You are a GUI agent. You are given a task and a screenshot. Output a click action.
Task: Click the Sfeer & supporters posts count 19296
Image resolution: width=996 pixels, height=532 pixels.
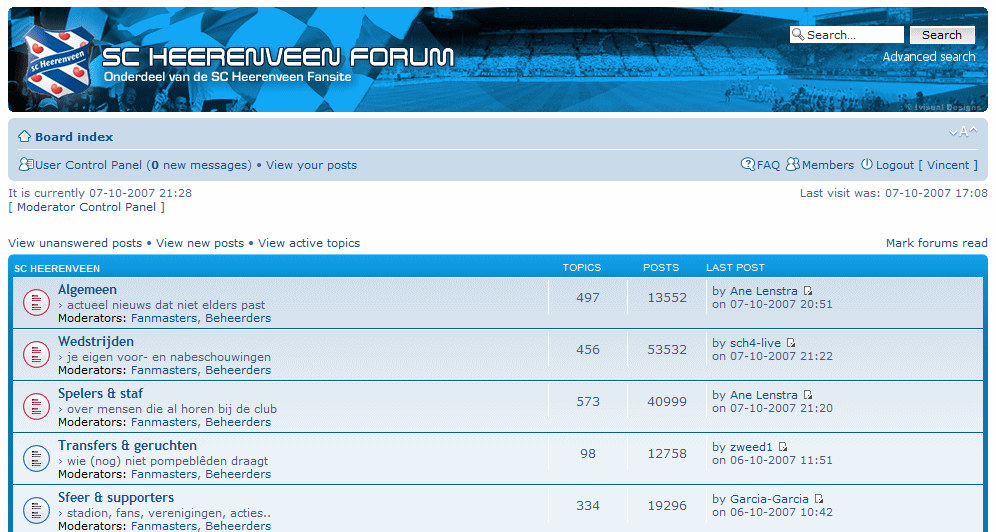tap(667, 505)
